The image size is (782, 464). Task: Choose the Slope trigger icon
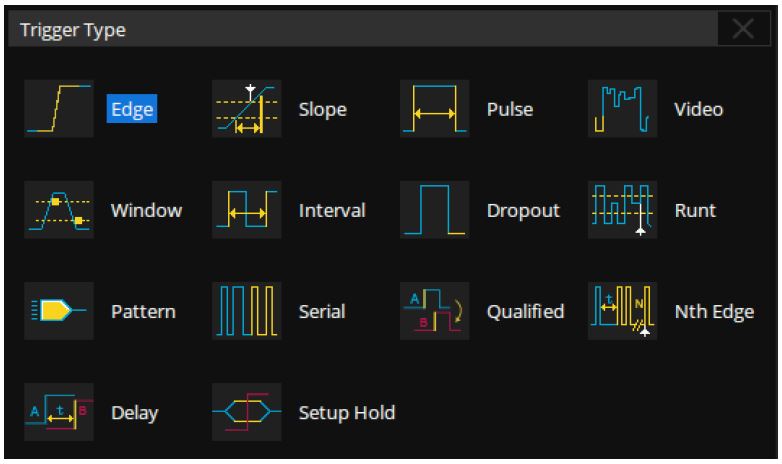tap(247, 109)
